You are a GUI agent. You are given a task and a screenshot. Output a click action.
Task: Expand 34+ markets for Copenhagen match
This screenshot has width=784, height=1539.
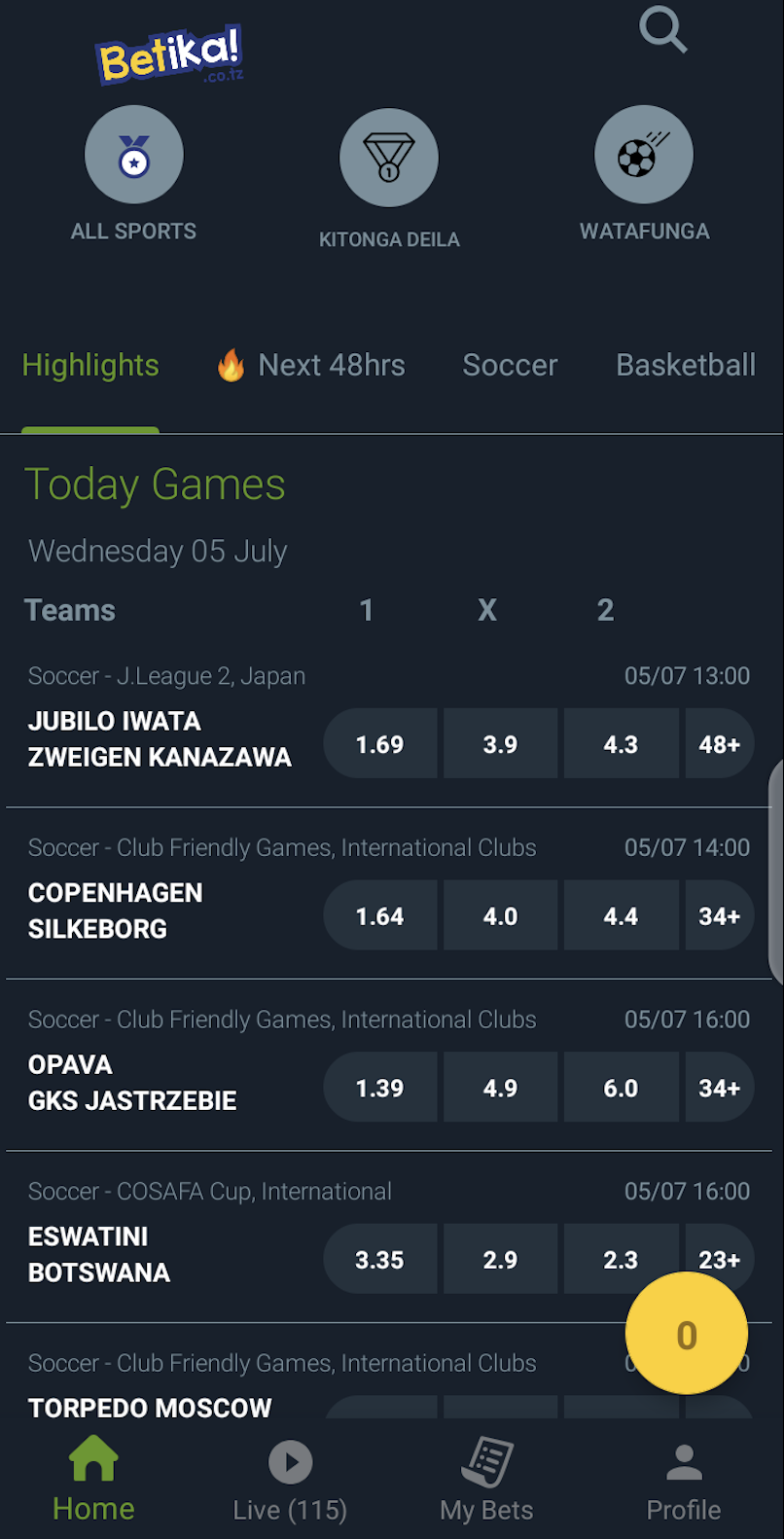point(720,916)
